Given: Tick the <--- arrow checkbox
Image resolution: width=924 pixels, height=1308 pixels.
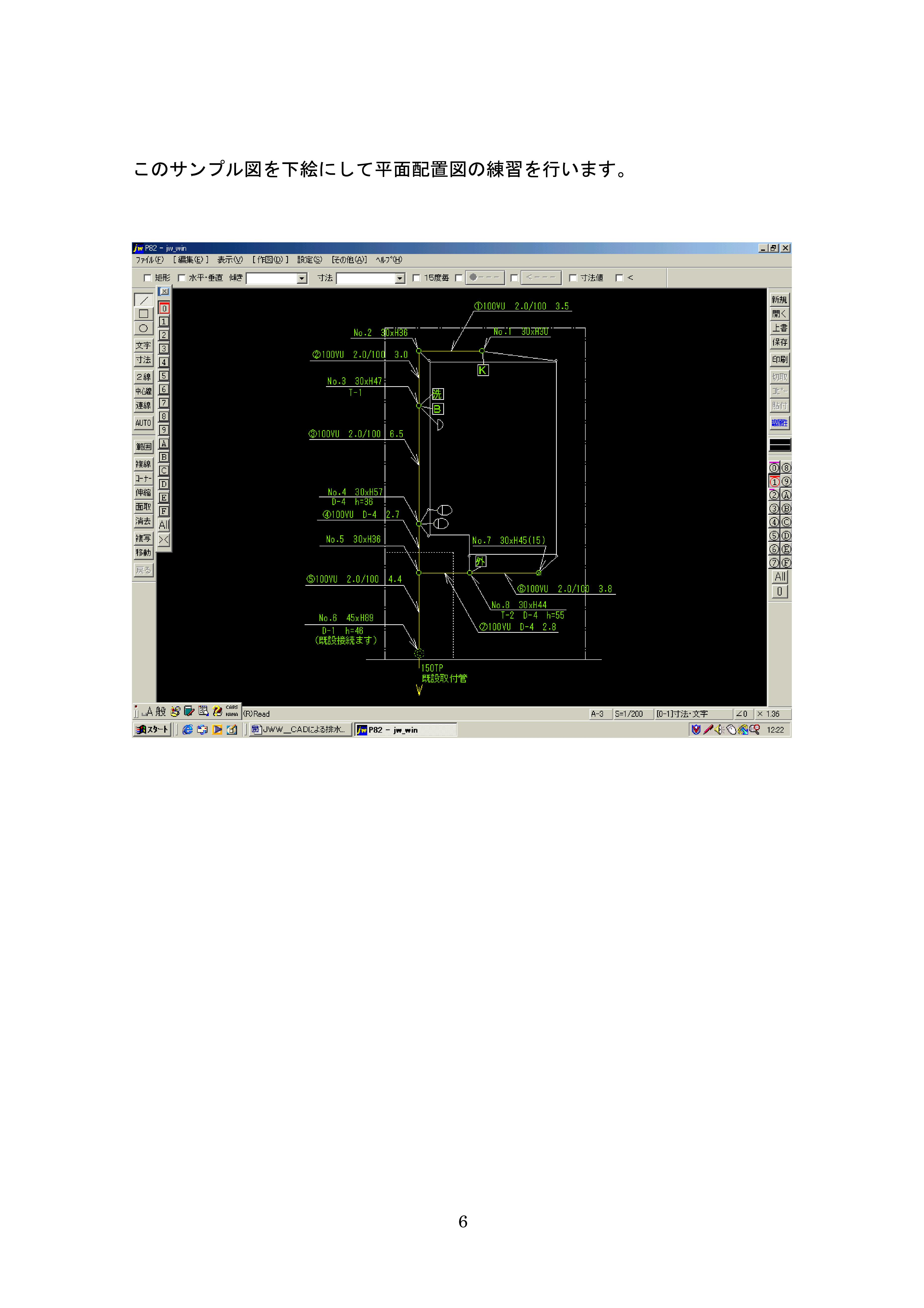Looking at the screenshot, I should pyautogui.click(x=514, y=278).
